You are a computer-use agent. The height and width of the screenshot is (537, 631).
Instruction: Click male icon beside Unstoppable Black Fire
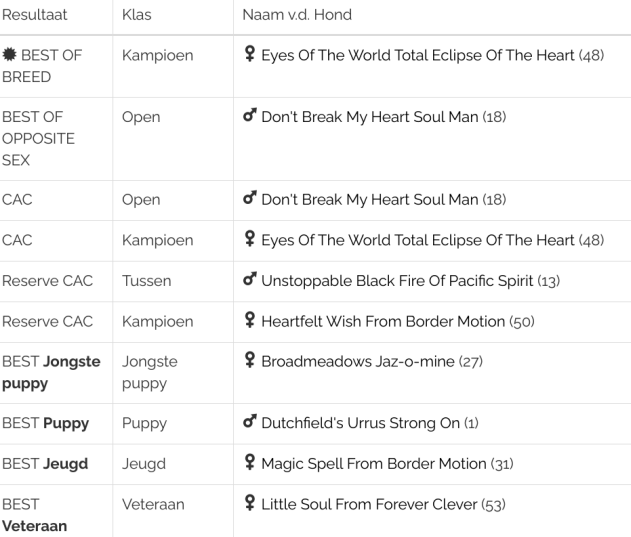click(x=250, y=279)
